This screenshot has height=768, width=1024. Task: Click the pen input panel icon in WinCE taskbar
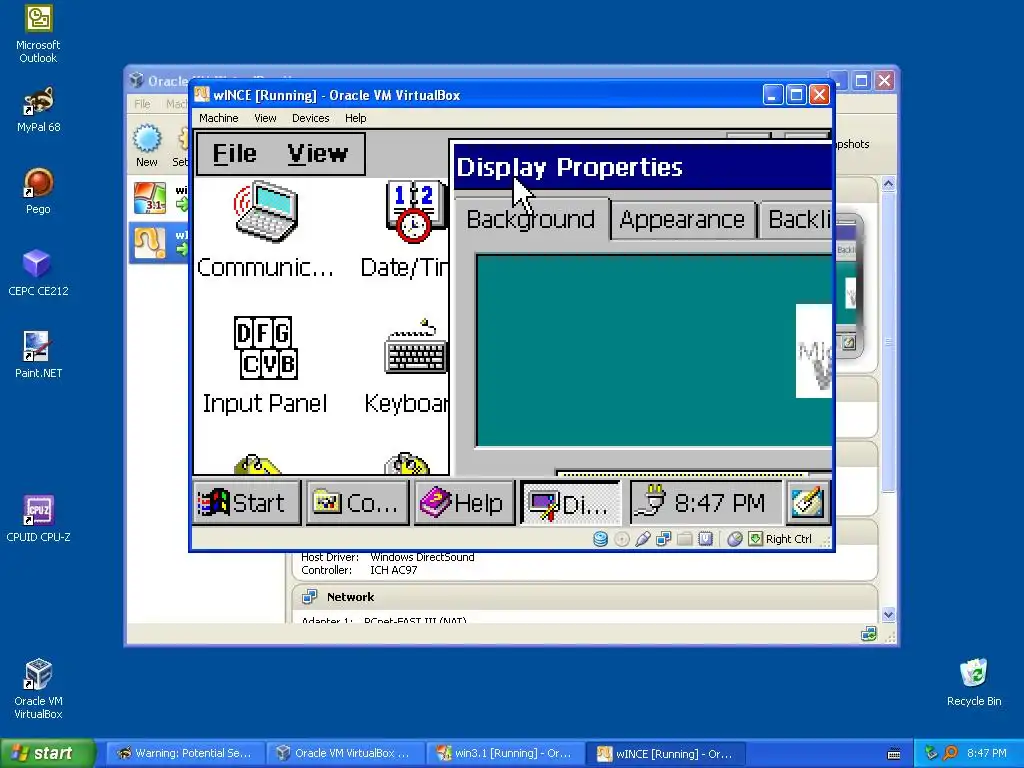[x=807, y=502]
